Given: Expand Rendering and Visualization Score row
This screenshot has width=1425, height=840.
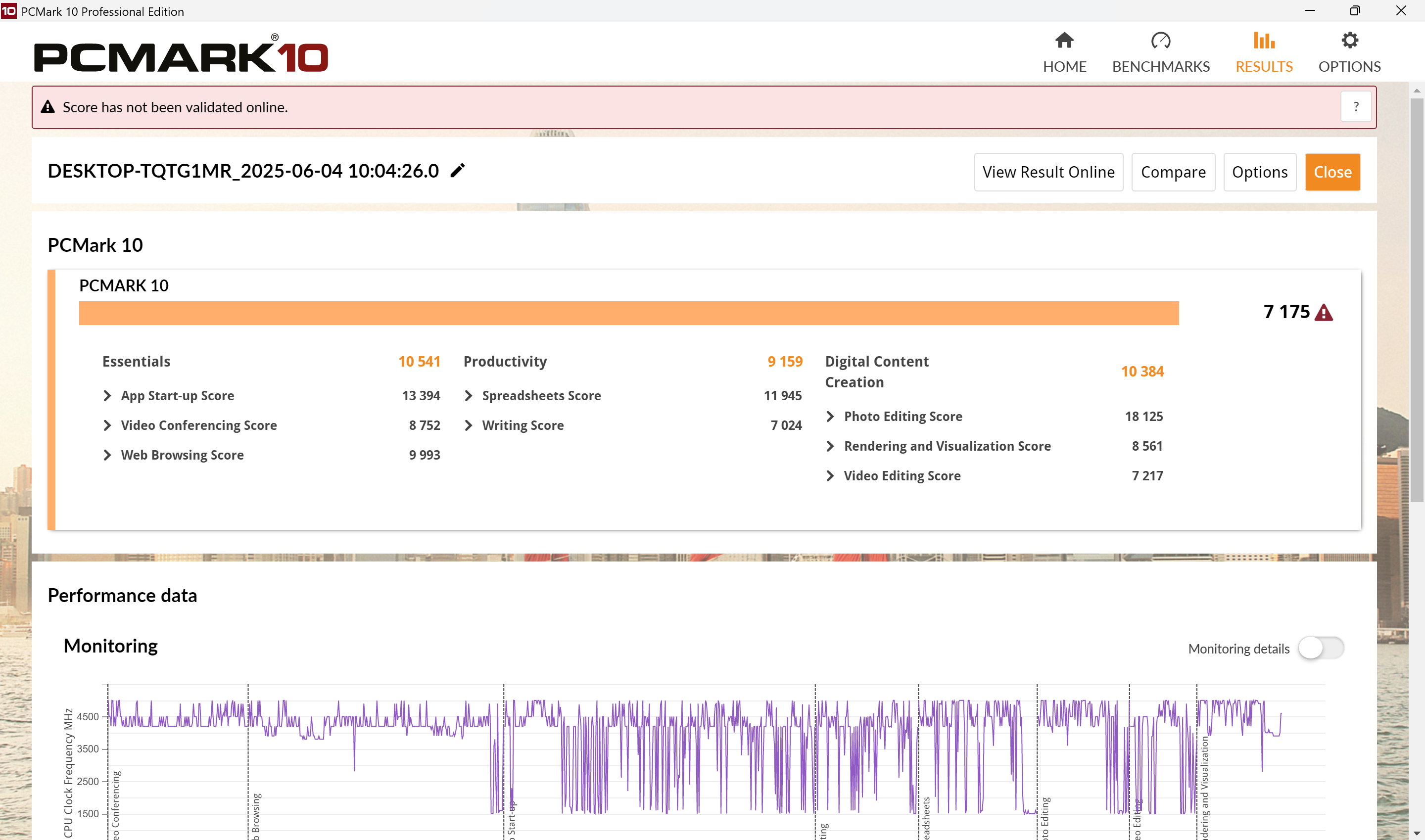Looking at the screenshot, I should coord(830,446).
